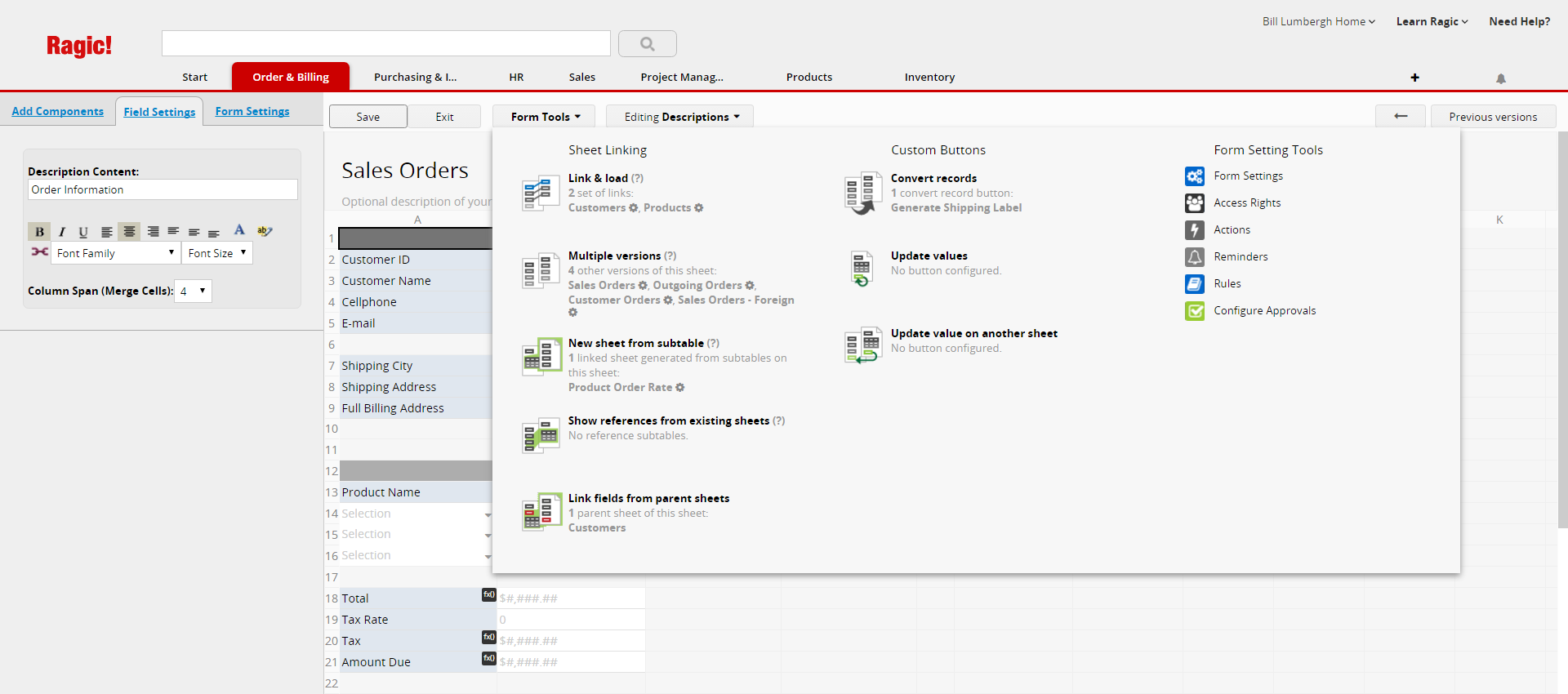Click the notification bell in the tab bar
Image resolution: width=1568 pixels, height=694 pixels.
pyautogui.click(x=1501, y=78)
